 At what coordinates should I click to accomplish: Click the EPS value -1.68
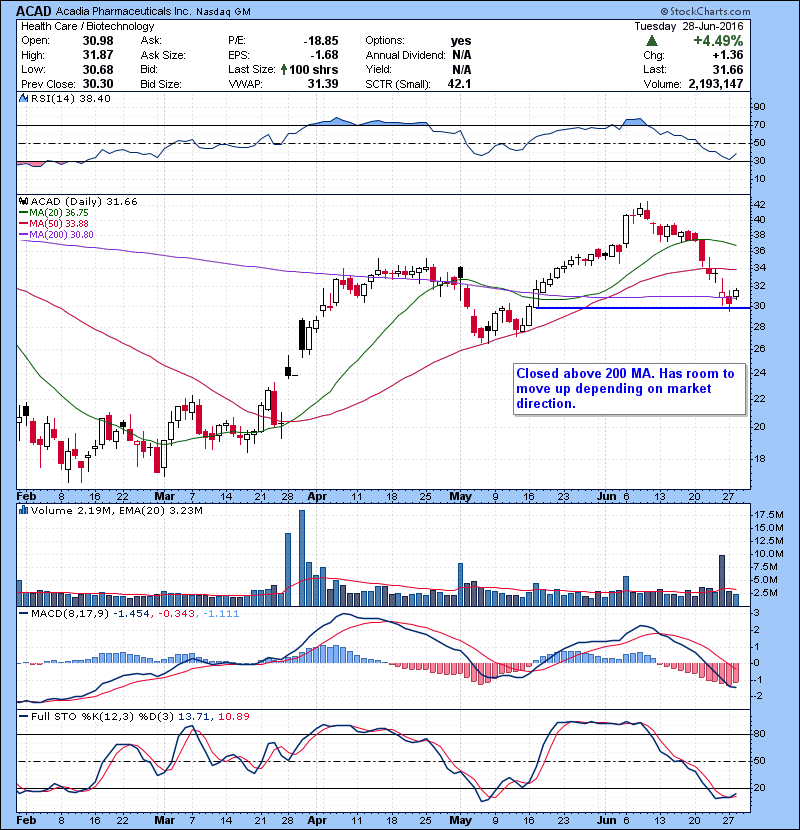point(324,55)
